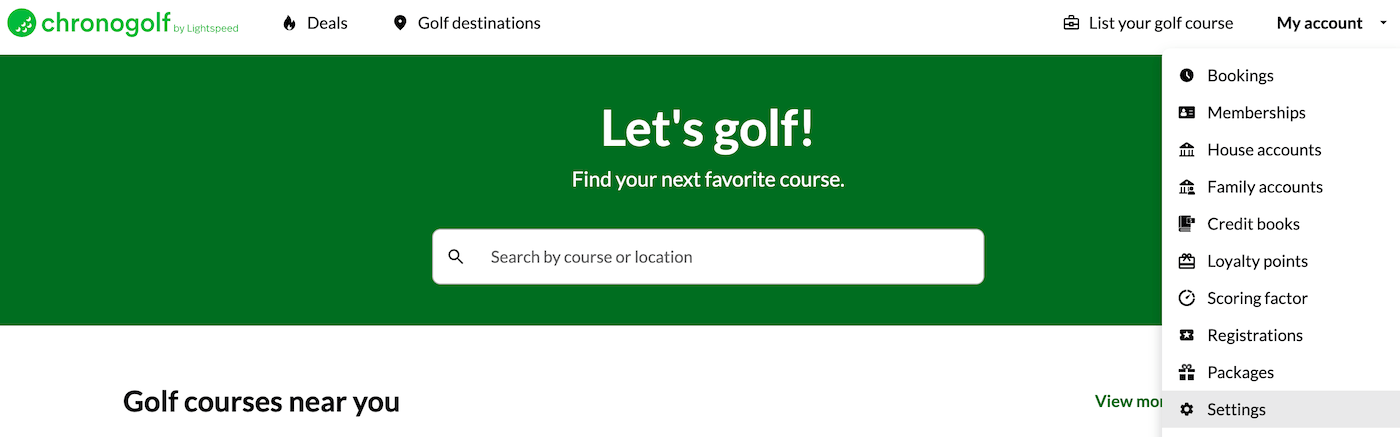This screenshot has width=1400, height=437.
Task: Collapse the My account dropdown arrow
Action: (1383, 23)
